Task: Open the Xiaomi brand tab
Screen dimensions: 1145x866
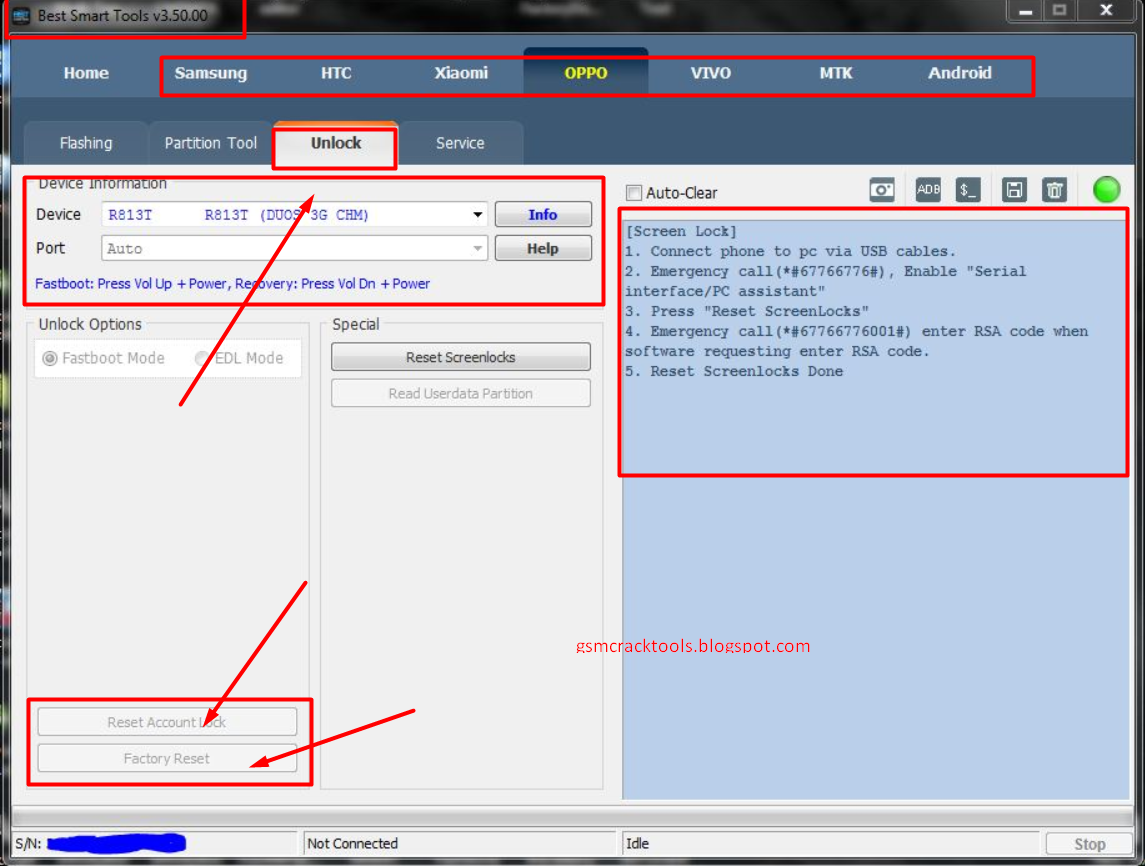Action: [x=461, y=73]
